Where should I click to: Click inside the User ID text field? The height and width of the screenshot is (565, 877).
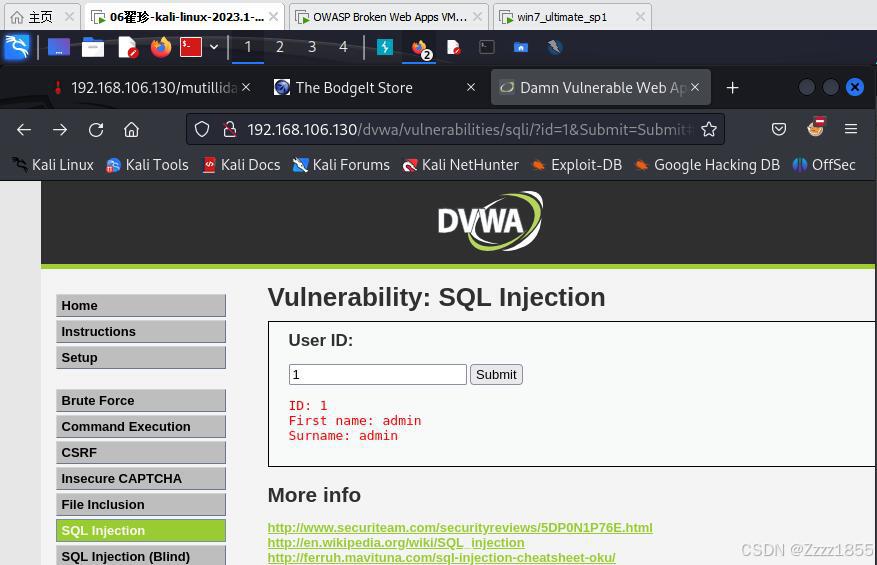point(378,374)
